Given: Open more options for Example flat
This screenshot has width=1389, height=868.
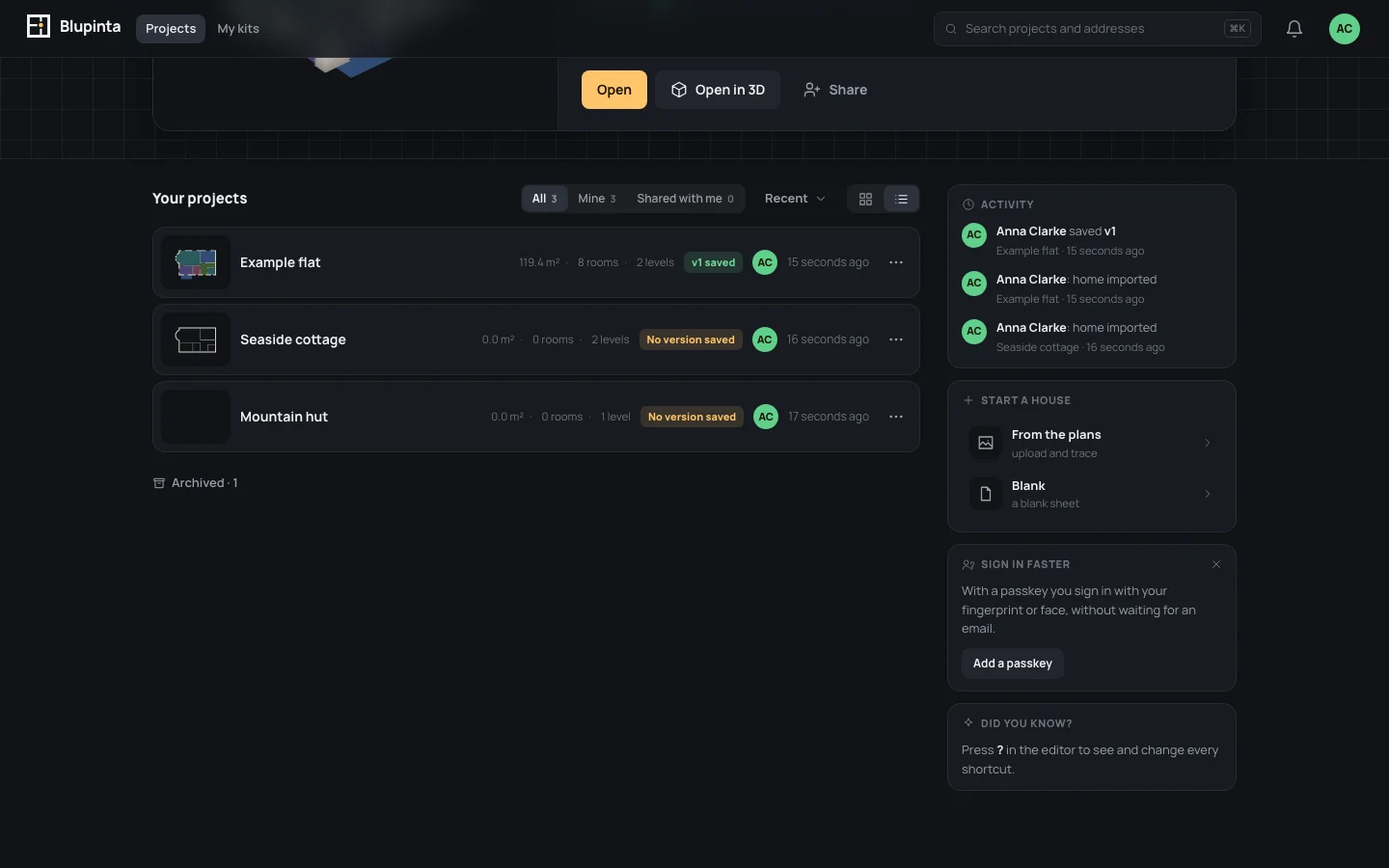Looking at the screenshot, I should 896,262.
